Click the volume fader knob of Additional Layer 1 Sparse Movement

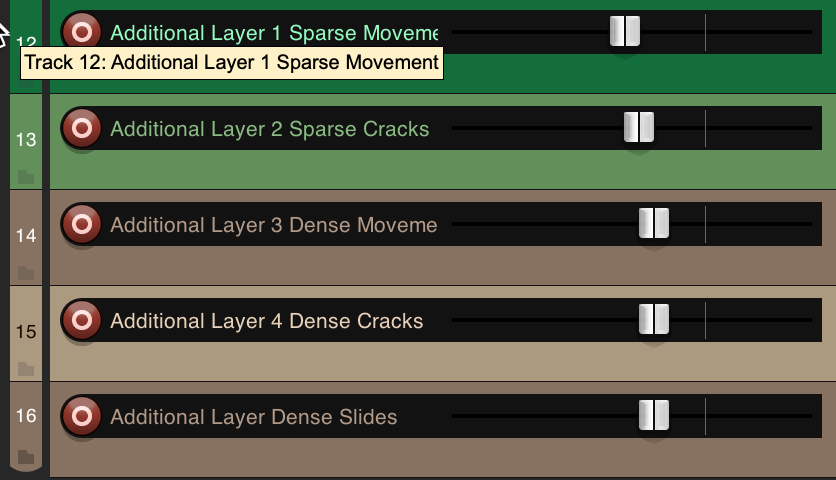click(625, 32)
